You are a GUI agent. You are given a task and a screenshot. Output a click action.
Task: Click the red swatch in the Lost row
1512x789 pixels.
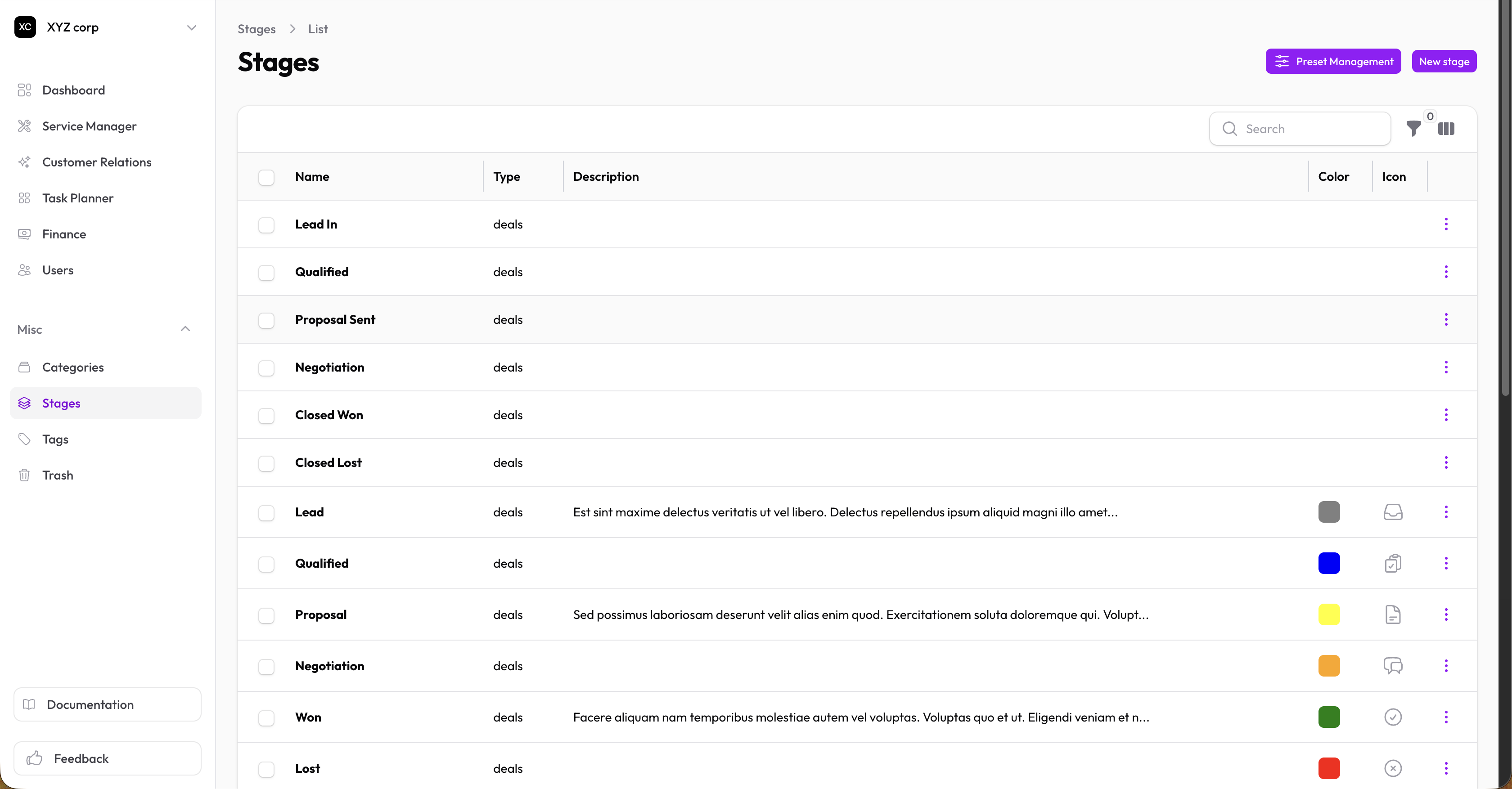click(x=1329, y=768)
